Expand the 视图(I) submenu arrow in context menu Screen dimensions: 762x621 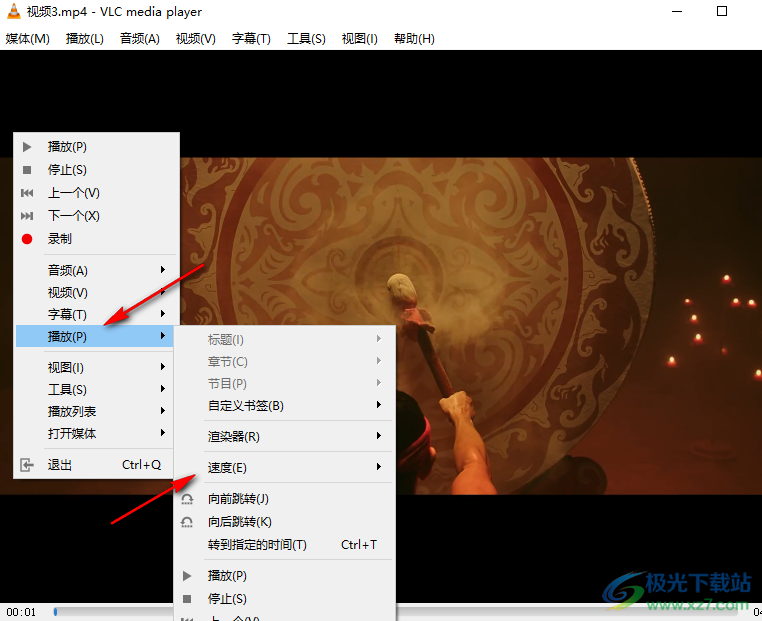point(163,367)
